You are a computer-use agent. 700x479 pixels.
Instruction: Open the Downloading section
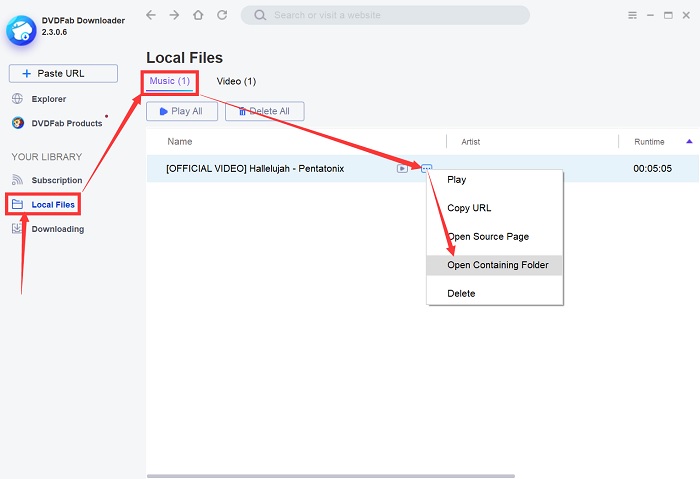(x=48, y=229)
